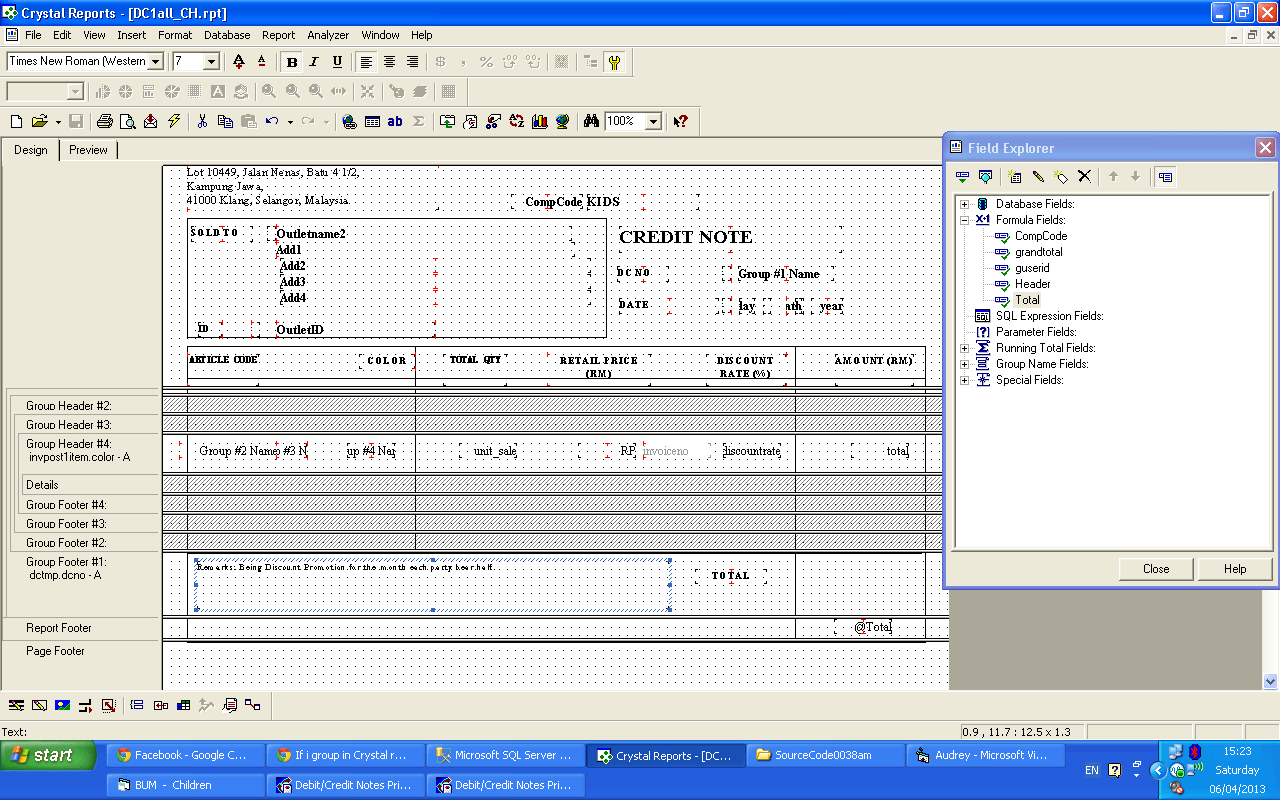
Task: Click the New report icon
Action: [16, 121]
